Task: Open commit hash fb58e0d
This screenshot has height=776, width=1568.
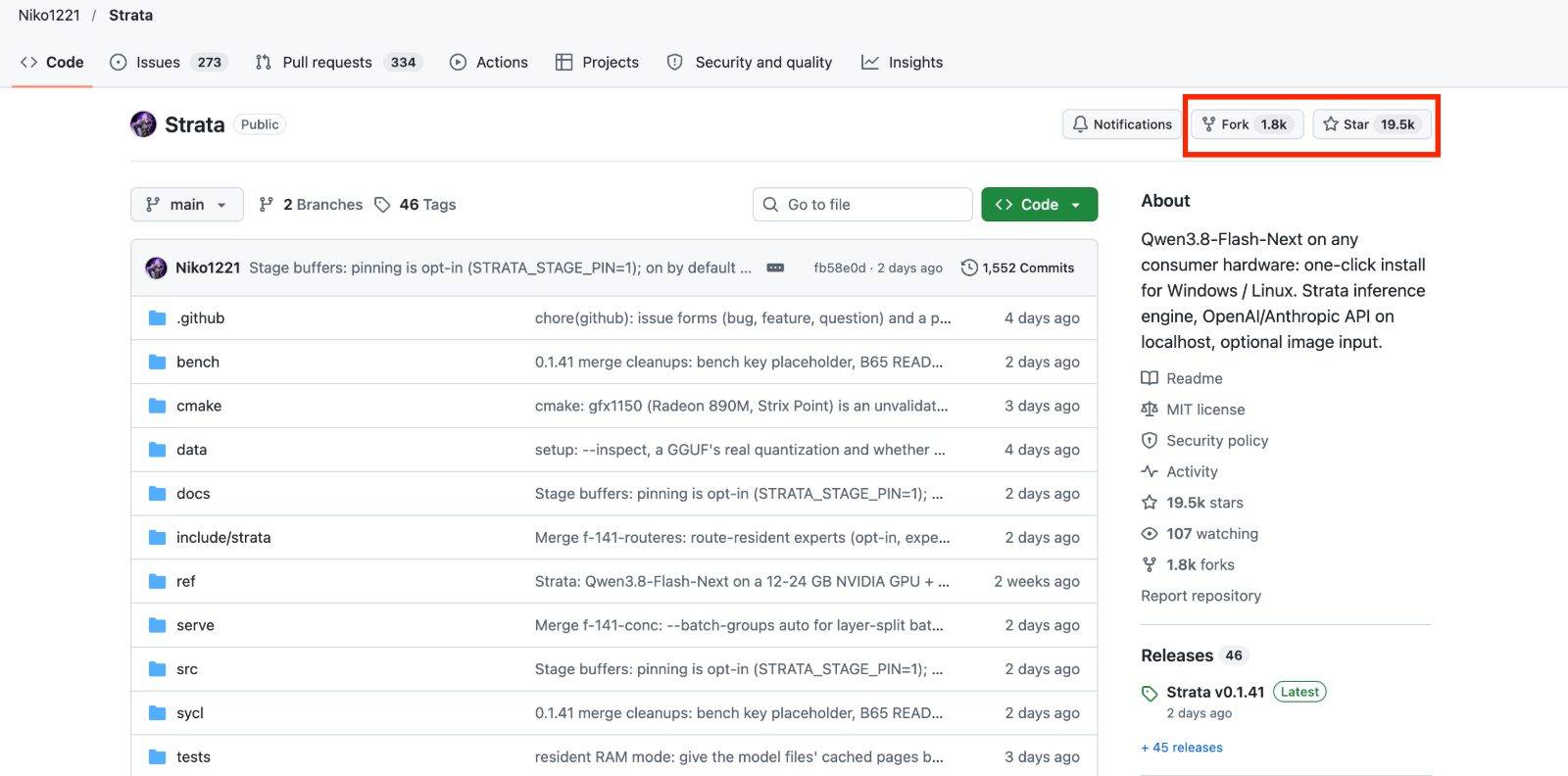Action: (840, 268)
